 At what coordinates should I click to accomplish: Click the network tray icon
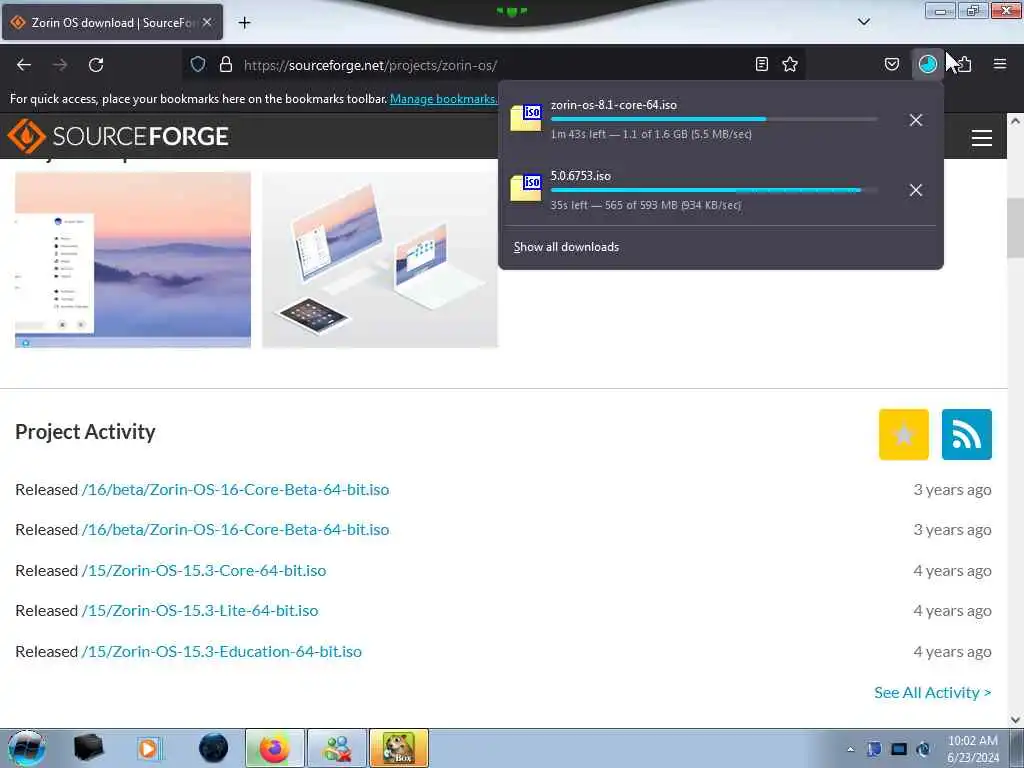click(899, 749)
